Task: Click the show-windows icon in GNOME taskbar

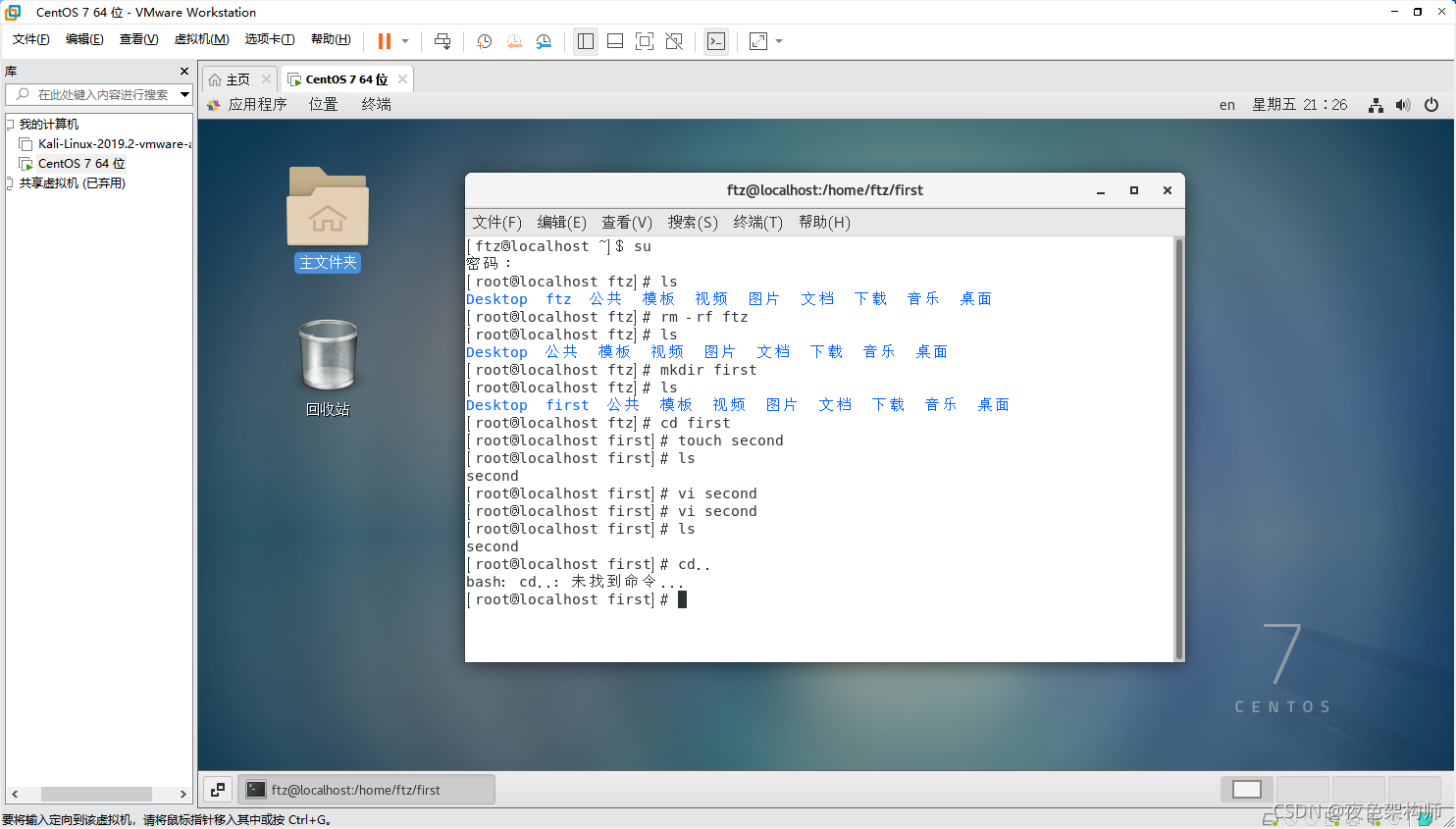Action: pyautogui.click(x=218, y=789)
